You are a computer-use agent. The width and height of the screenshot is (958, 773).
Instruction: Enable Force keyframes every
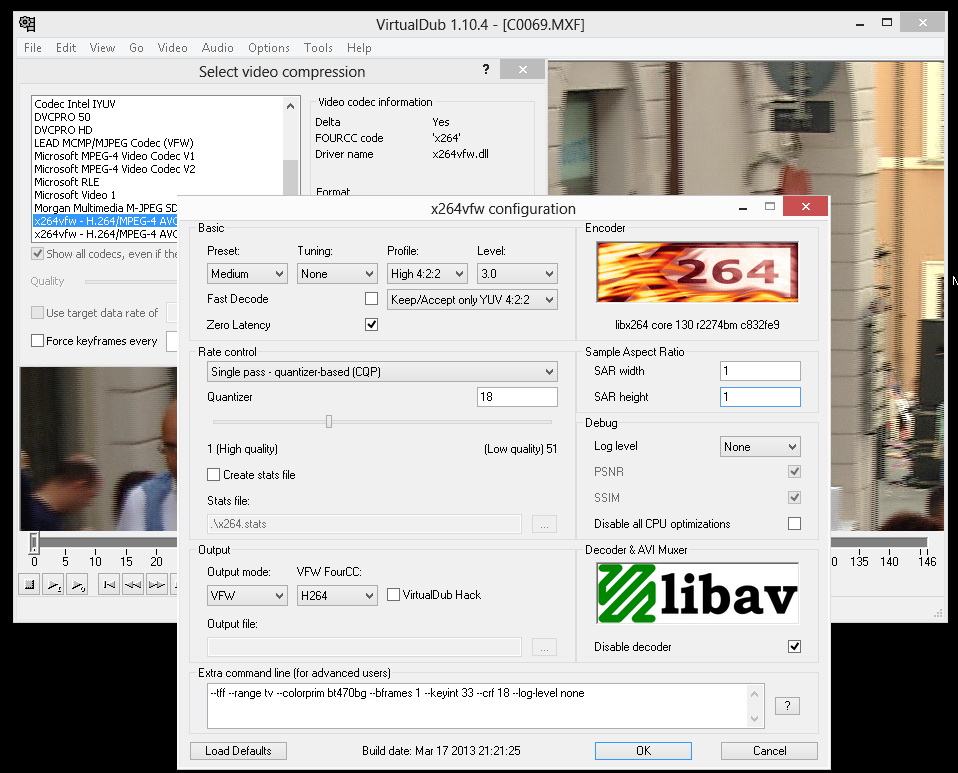pos(37,340)
